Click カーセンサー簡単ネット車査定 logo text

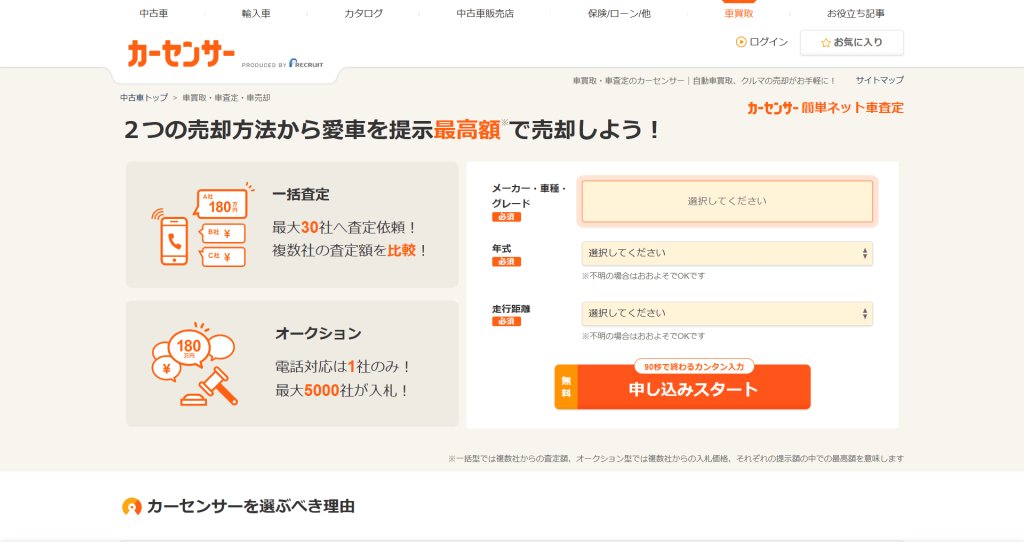coord(825,108)
